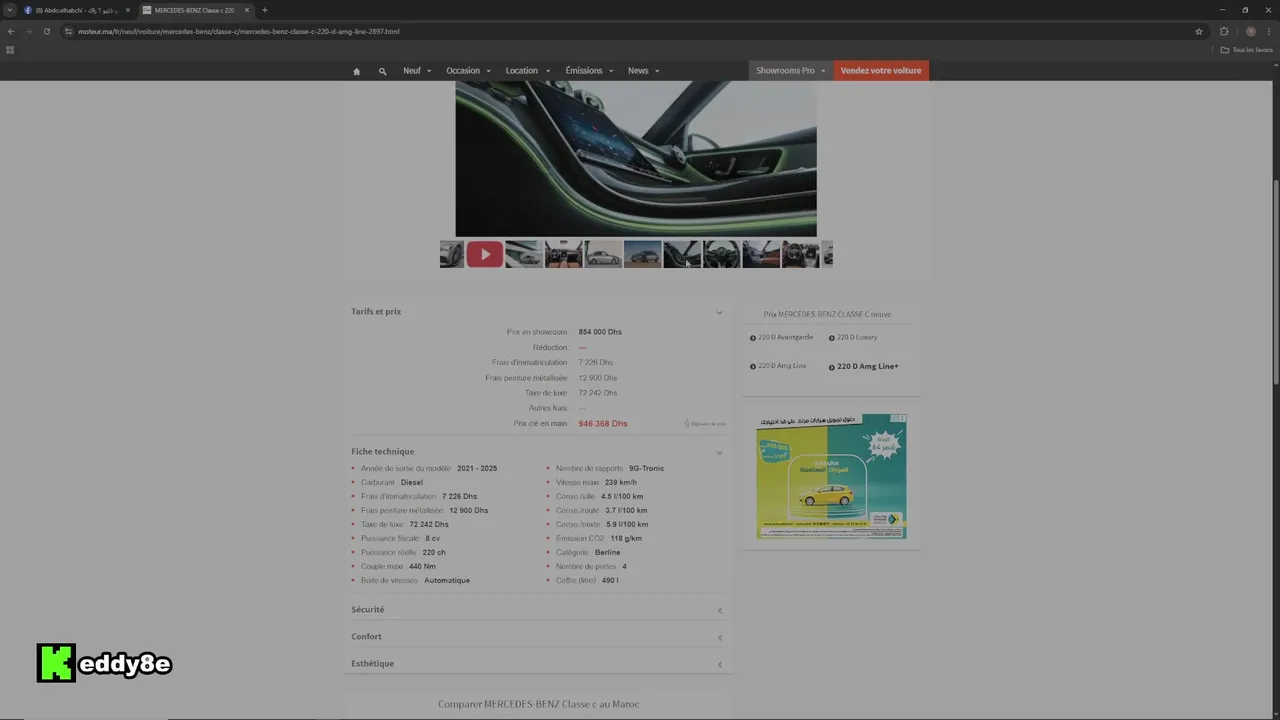Viewport: 1280px width, 720px height.
Task: Play the video thumbnail in gallery
Action: pyautogui.click(x=484, y=254)
